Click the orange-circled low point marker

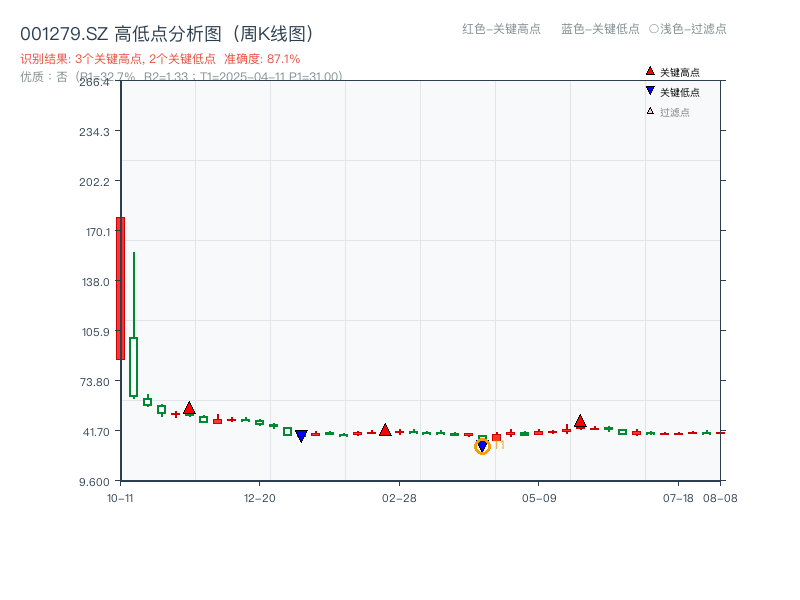[481, 447]
